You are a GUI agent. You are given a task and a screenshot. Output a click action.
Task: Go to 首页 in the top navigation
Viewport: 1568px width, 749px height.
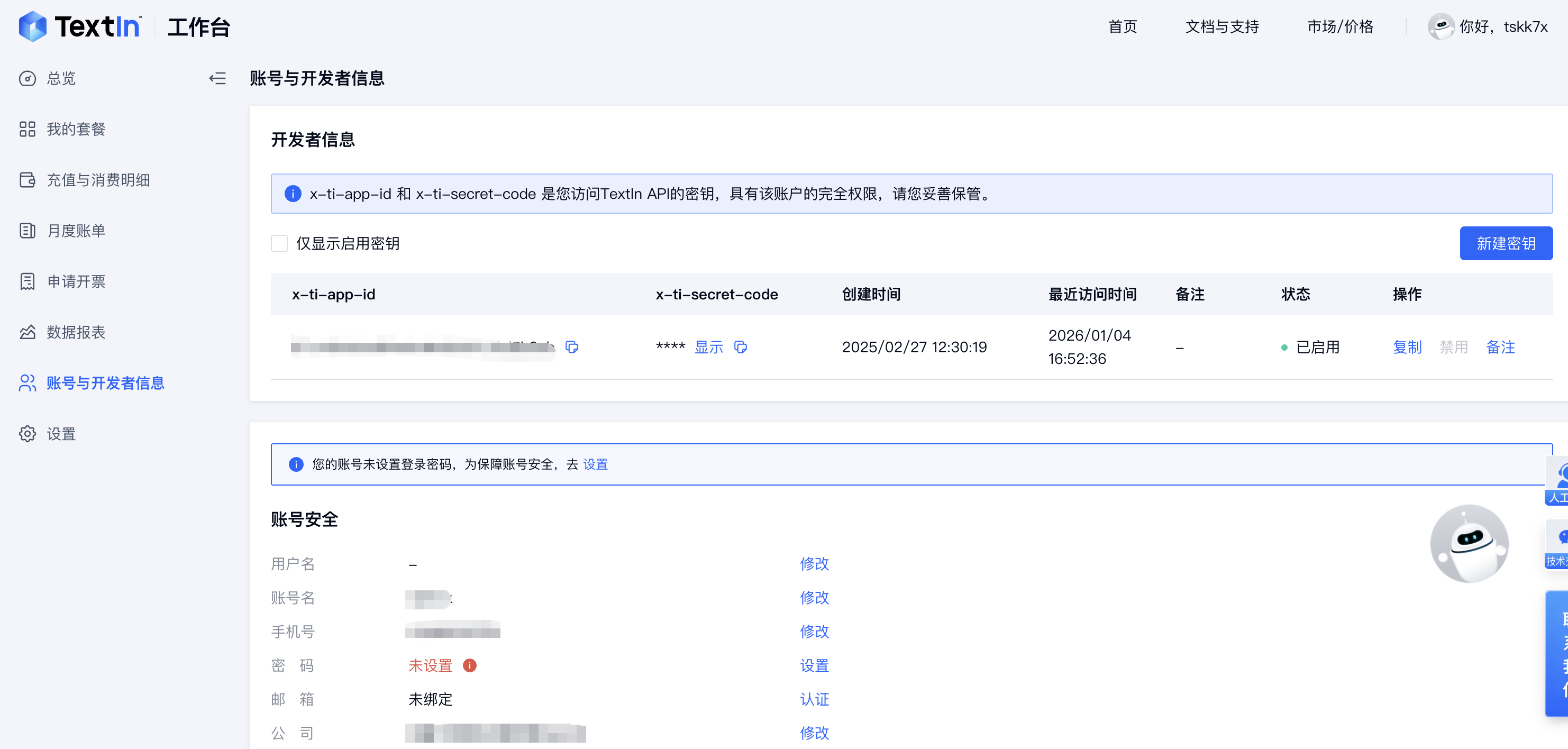tap(1122, 26)
